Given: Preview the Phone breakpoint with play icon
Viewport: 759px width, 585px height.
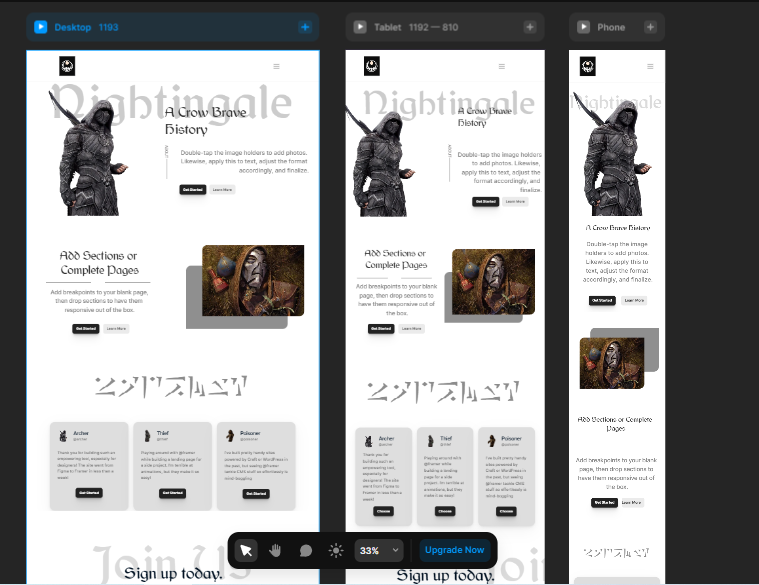Looking at the screenshot, I should tap(584, 27).
